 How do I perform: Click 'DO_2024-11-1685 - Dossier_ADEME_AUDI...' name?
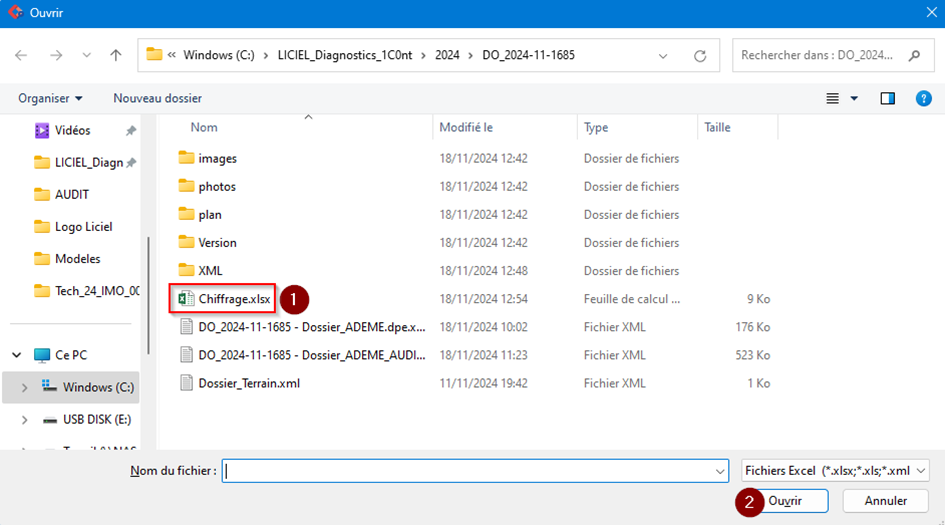(x=312, y=355)
